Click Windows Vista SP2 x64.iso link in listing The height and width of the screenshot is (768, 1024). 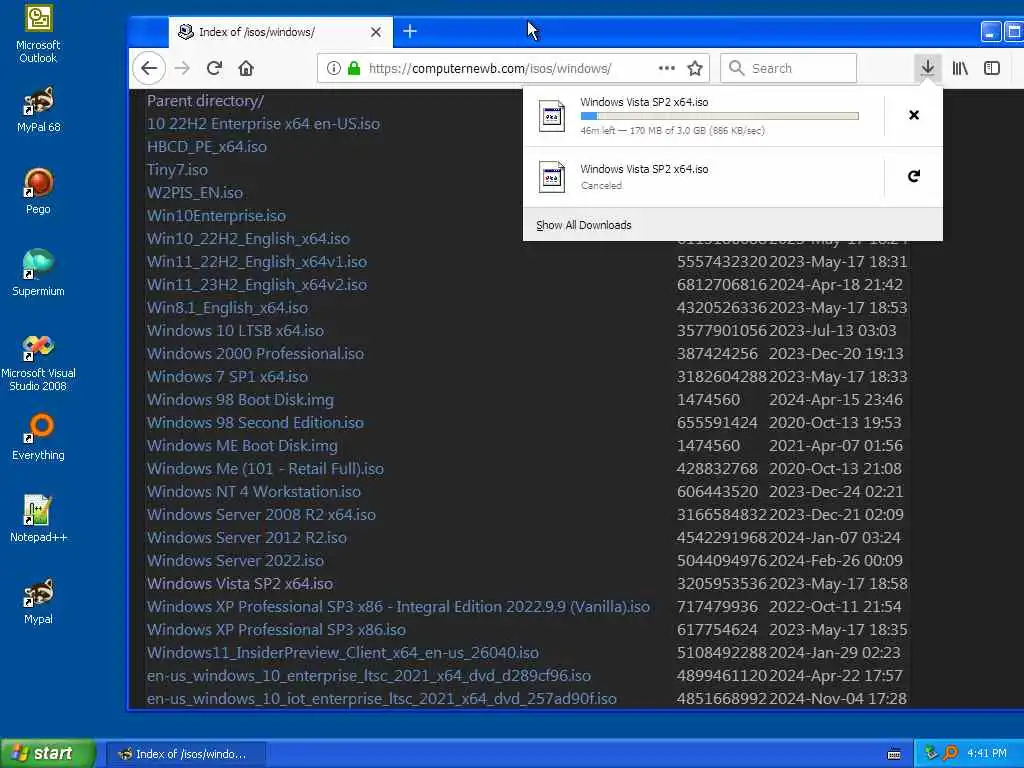[x=240, y=583]
